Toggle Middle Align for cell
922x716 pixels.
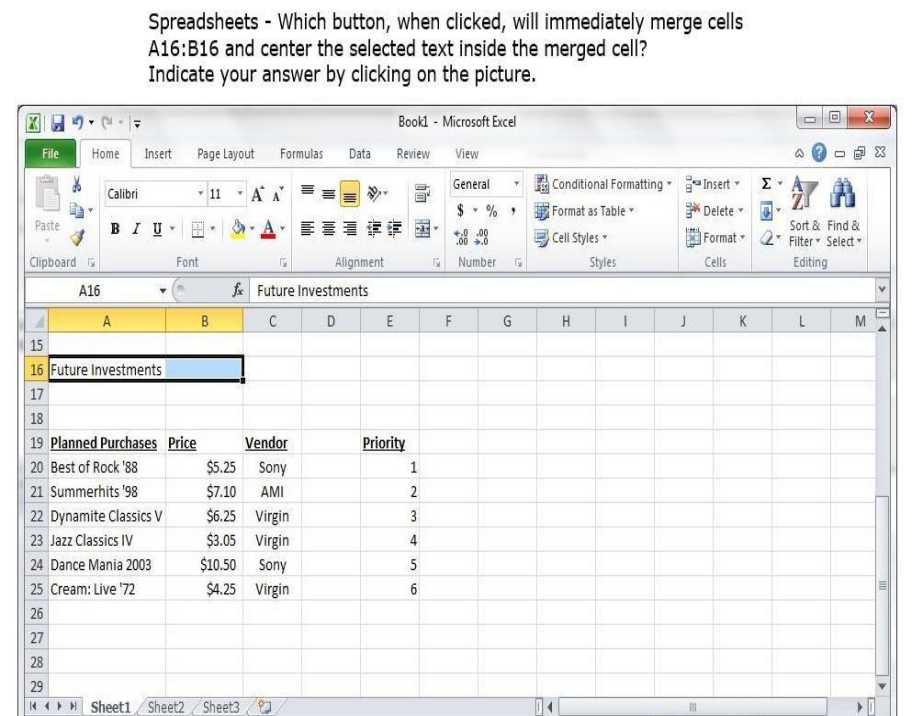click(329, 193)
